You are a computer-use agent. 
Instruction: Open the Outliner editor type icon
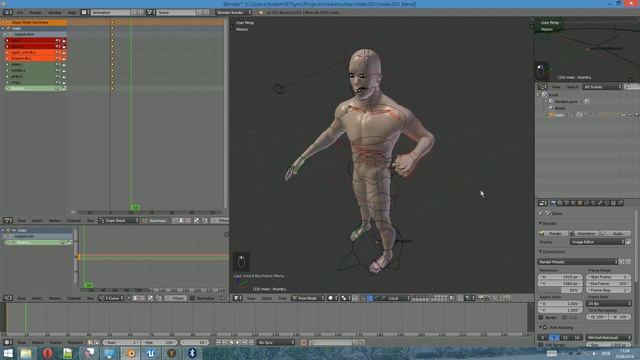click(542, 87)
